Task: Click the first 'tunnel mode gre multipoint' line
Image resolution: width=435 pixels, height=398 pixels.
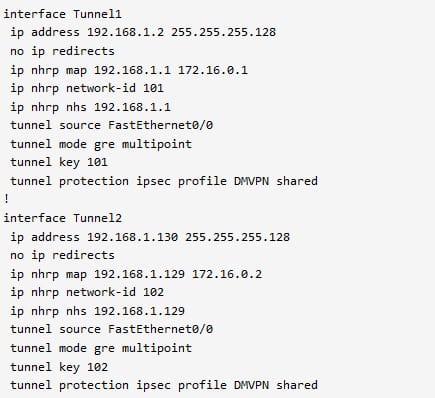Action: pos(101,144)
